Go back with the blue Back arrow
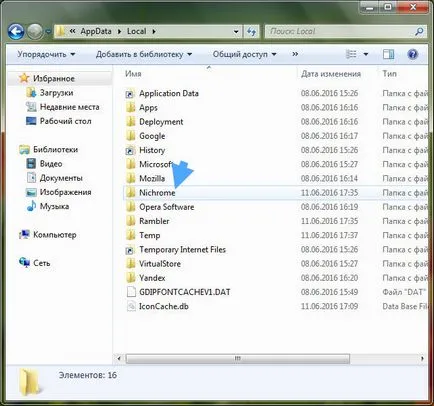Image resolution: width=434 pixels, height=406 pixels. click(x=16, y=32)
